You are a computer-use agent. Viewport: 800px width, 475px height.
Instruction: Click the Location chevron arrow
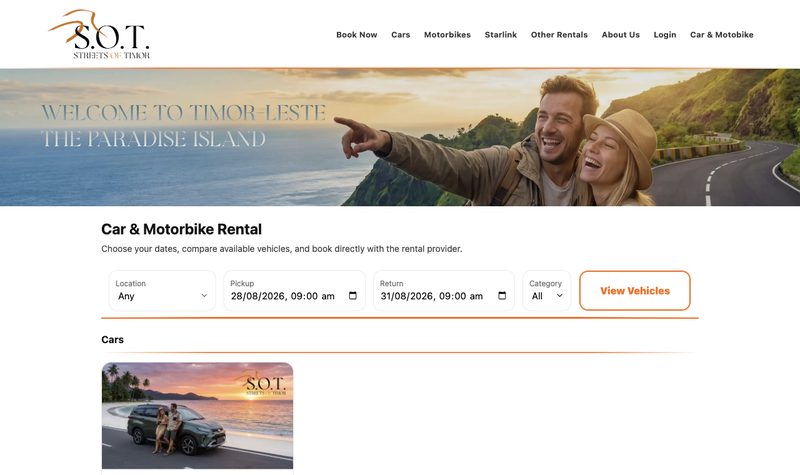(204, 295)
